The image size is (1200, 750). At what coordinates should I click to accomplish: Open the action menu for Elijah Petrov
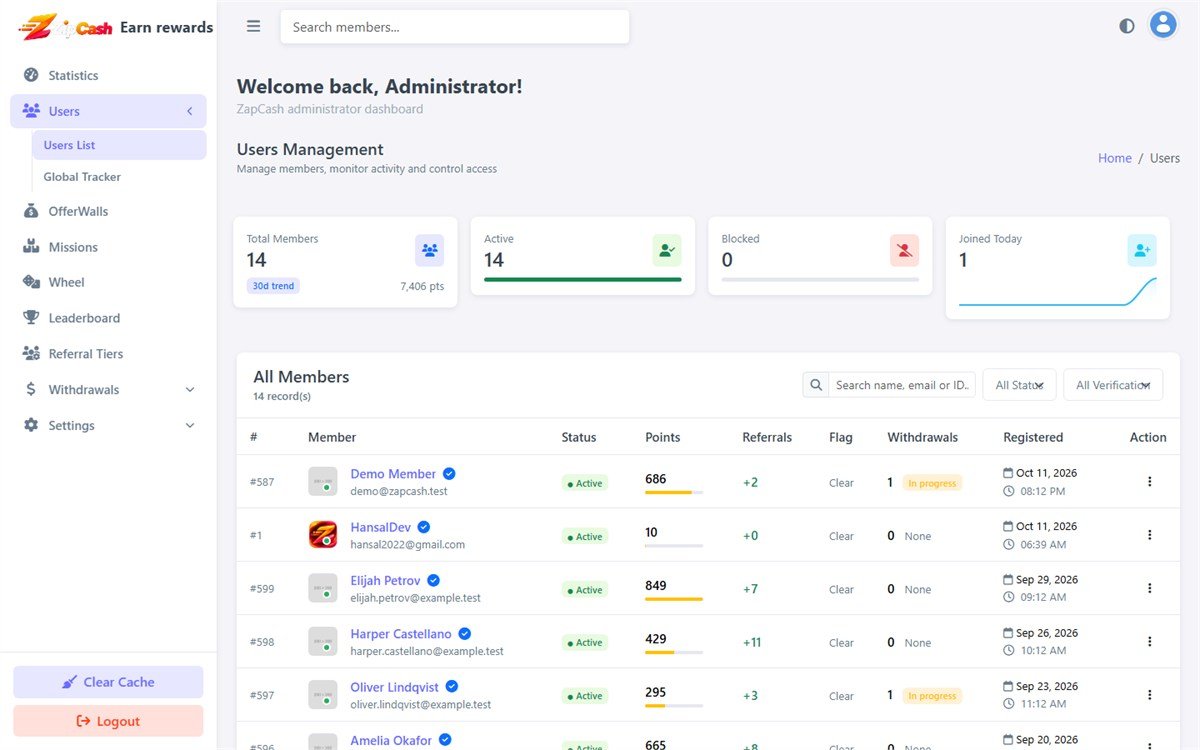[x=1149, y=588]
